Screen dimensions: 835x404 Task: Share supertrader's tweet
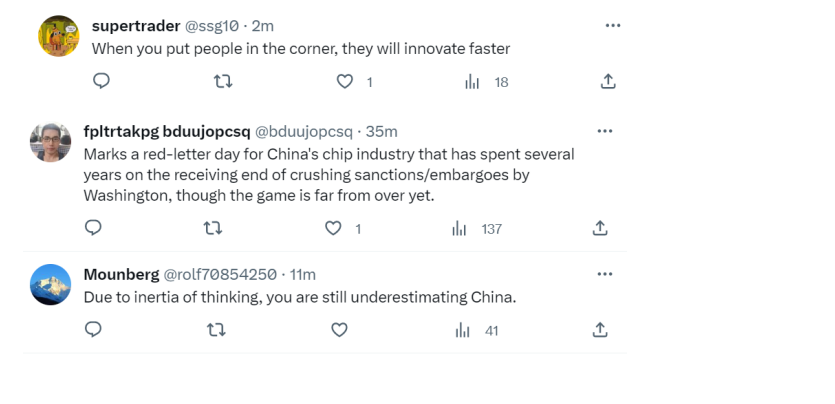[608, 82]
